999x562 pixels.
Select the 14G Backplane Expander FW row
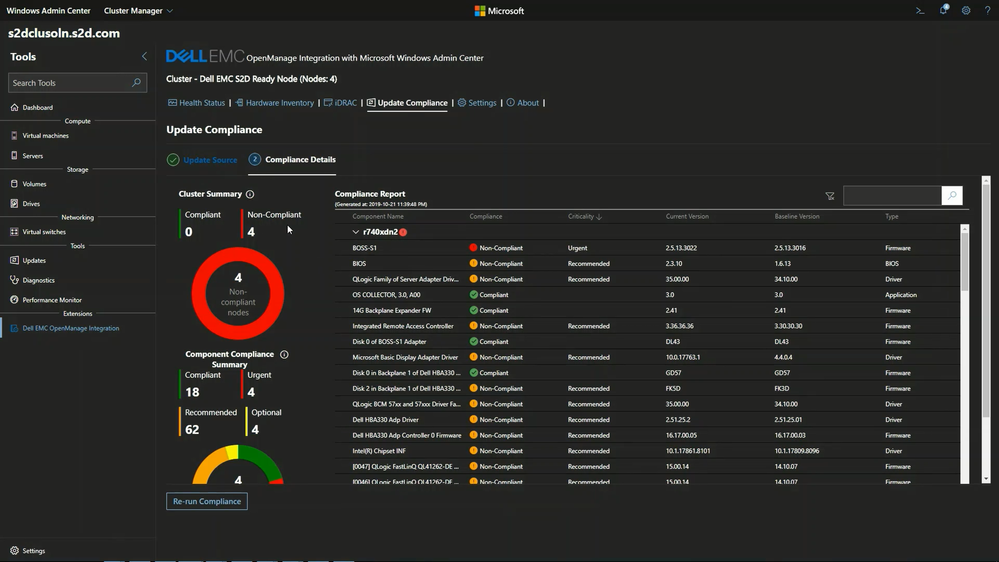(x=647, y=310)
